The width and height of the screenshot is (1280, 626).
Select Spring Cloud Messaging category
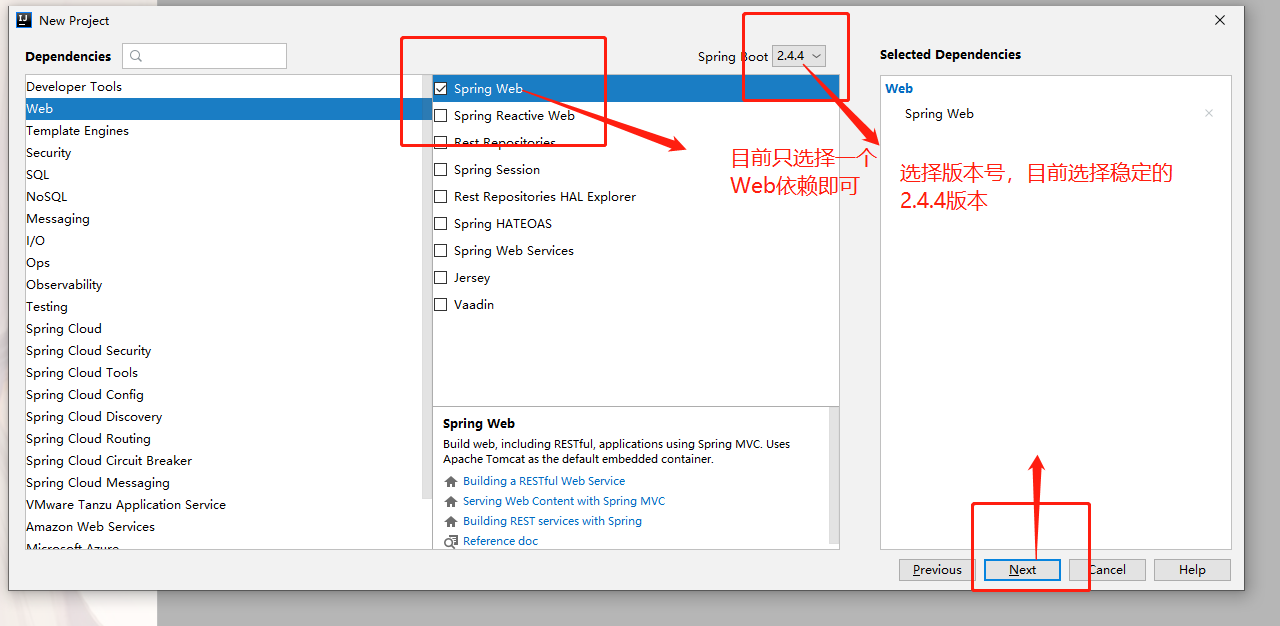pyautogui.click(x=224, y=483)
